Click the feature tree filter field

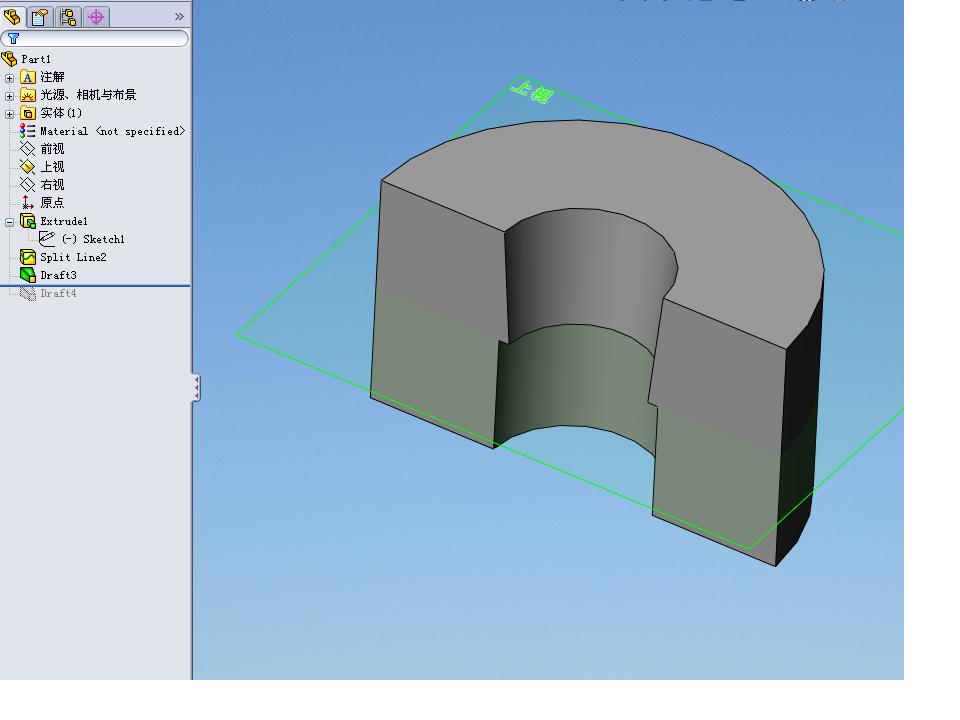[95, 38]
